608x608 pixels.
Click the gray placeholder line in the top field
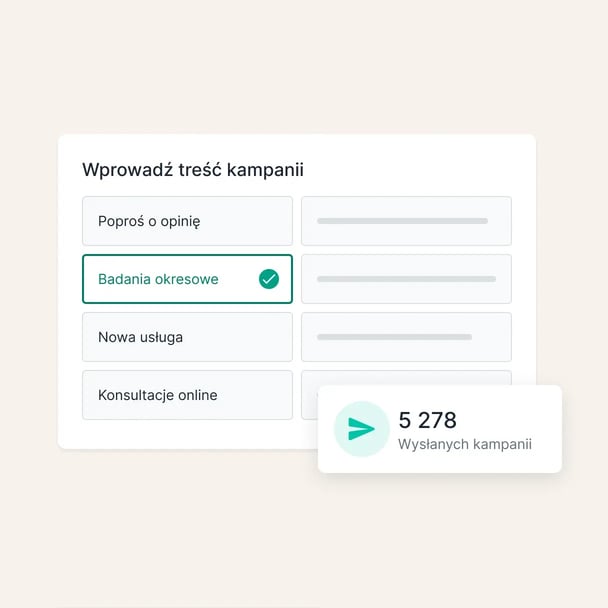tap(402, 221)
